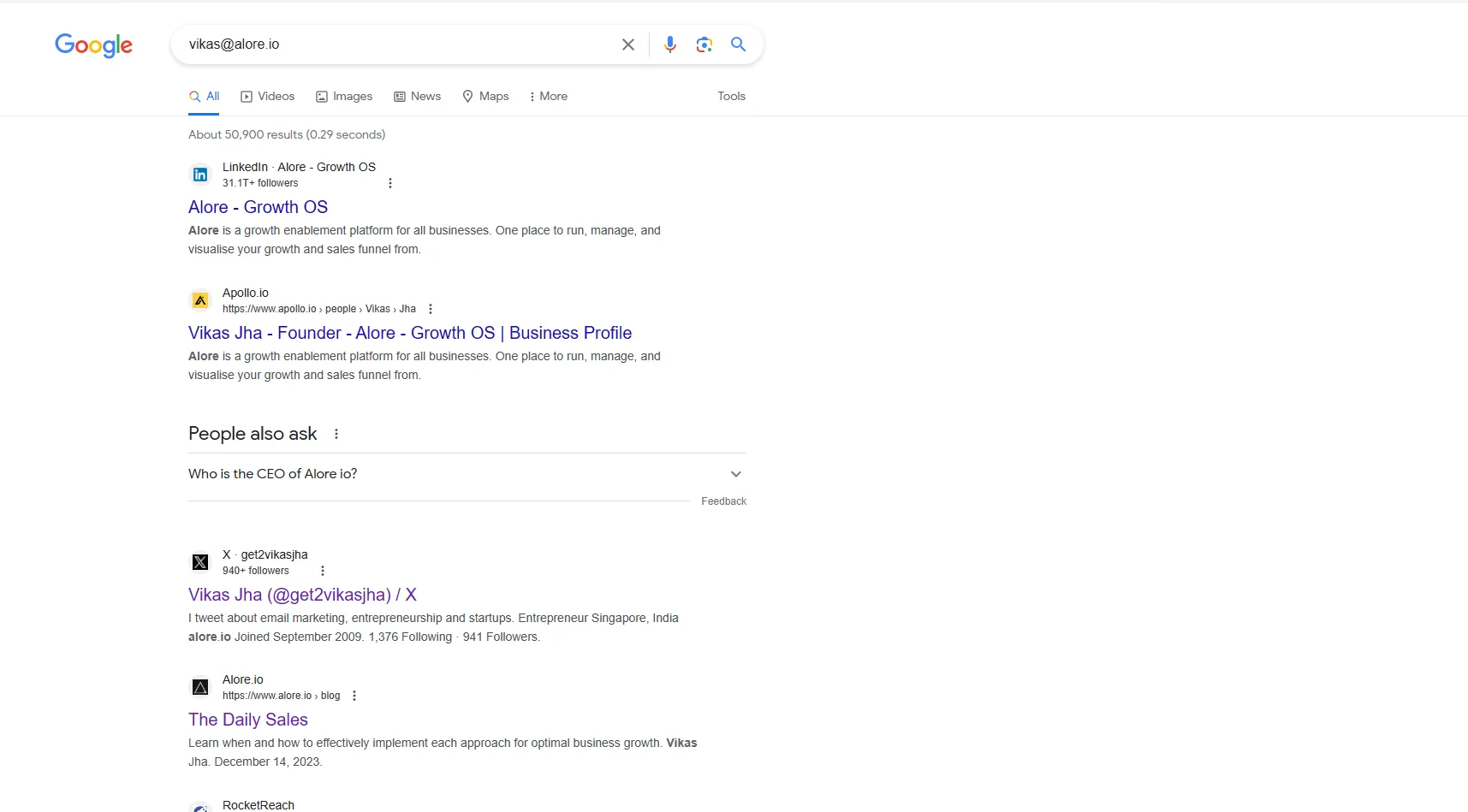
Task: Click the 'RocketReach' source name
Action: point(259,805)
